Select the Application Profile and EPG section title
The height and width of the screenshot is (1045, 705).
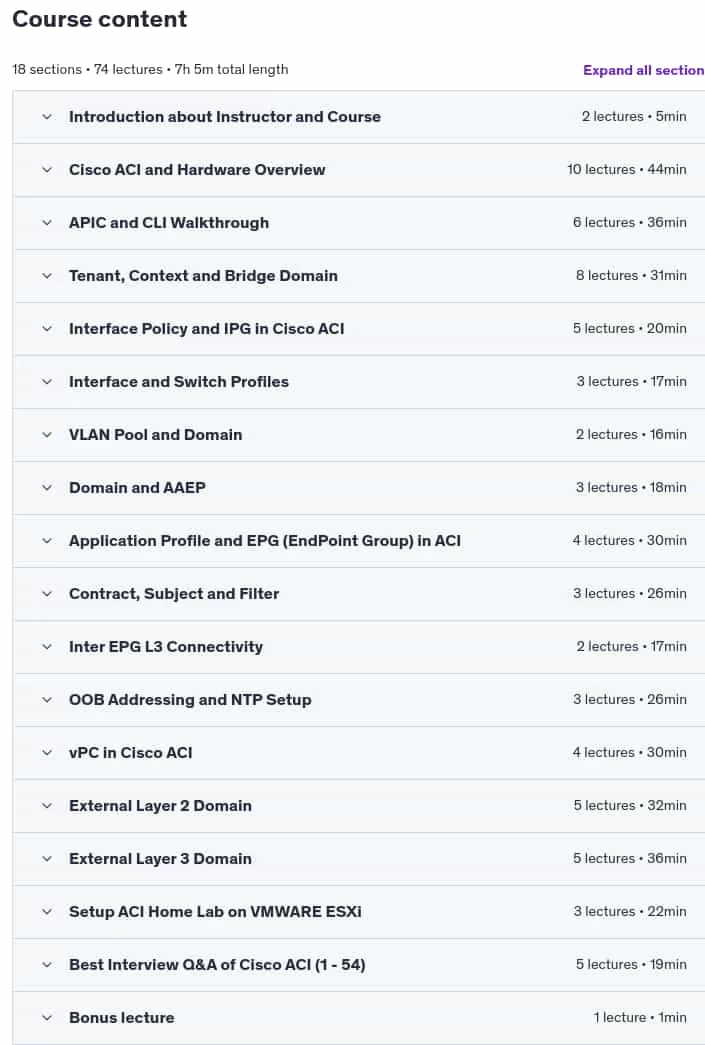tap(265, 540)
